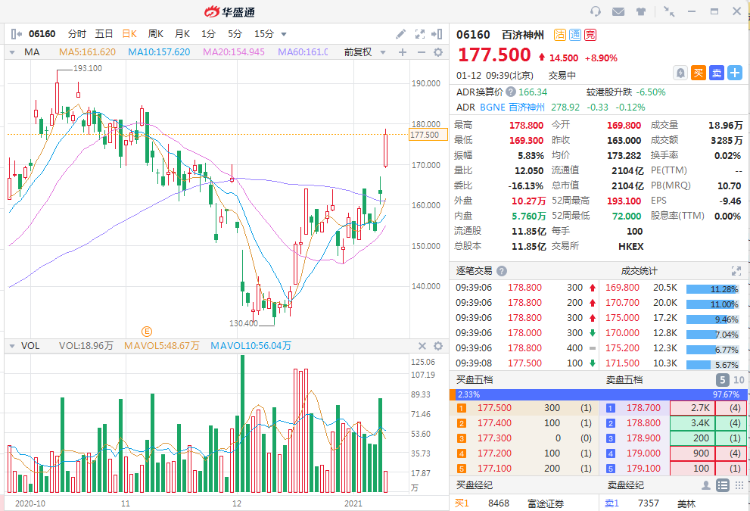
Task: Set a price alert bell icon
Action: coord(680,73)
